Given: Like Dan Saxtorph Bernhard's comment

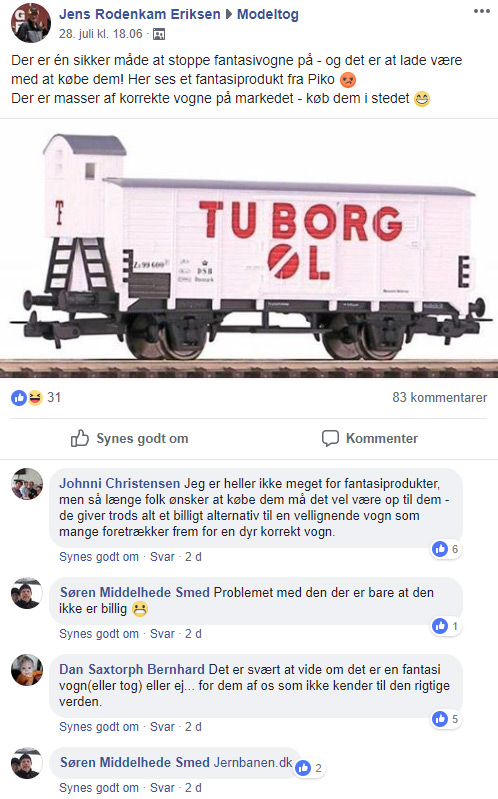Looking at the screenshot, I should coord(99,727).
